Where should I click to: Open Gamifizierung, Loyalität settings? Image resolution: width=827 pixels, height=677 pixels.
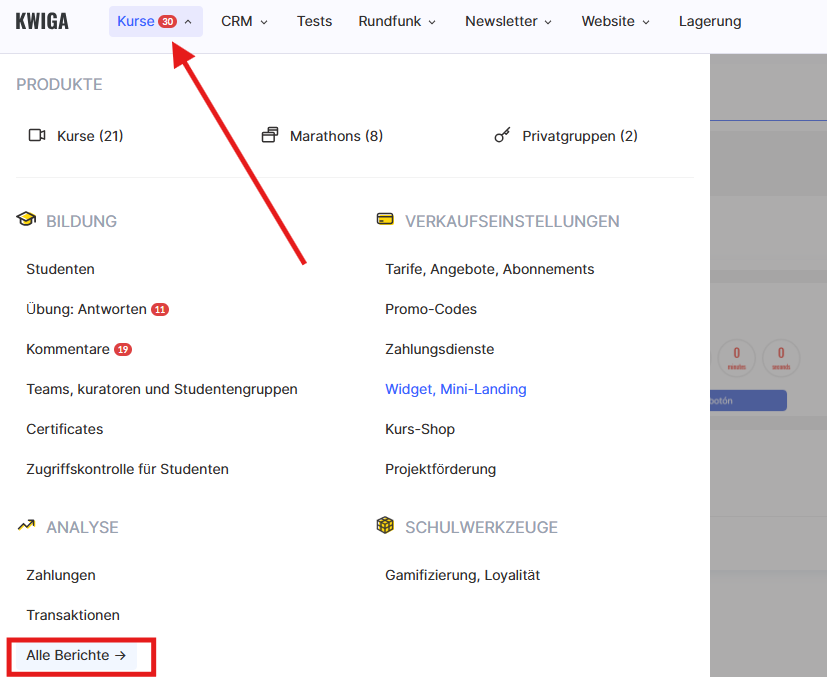[462, 575]
